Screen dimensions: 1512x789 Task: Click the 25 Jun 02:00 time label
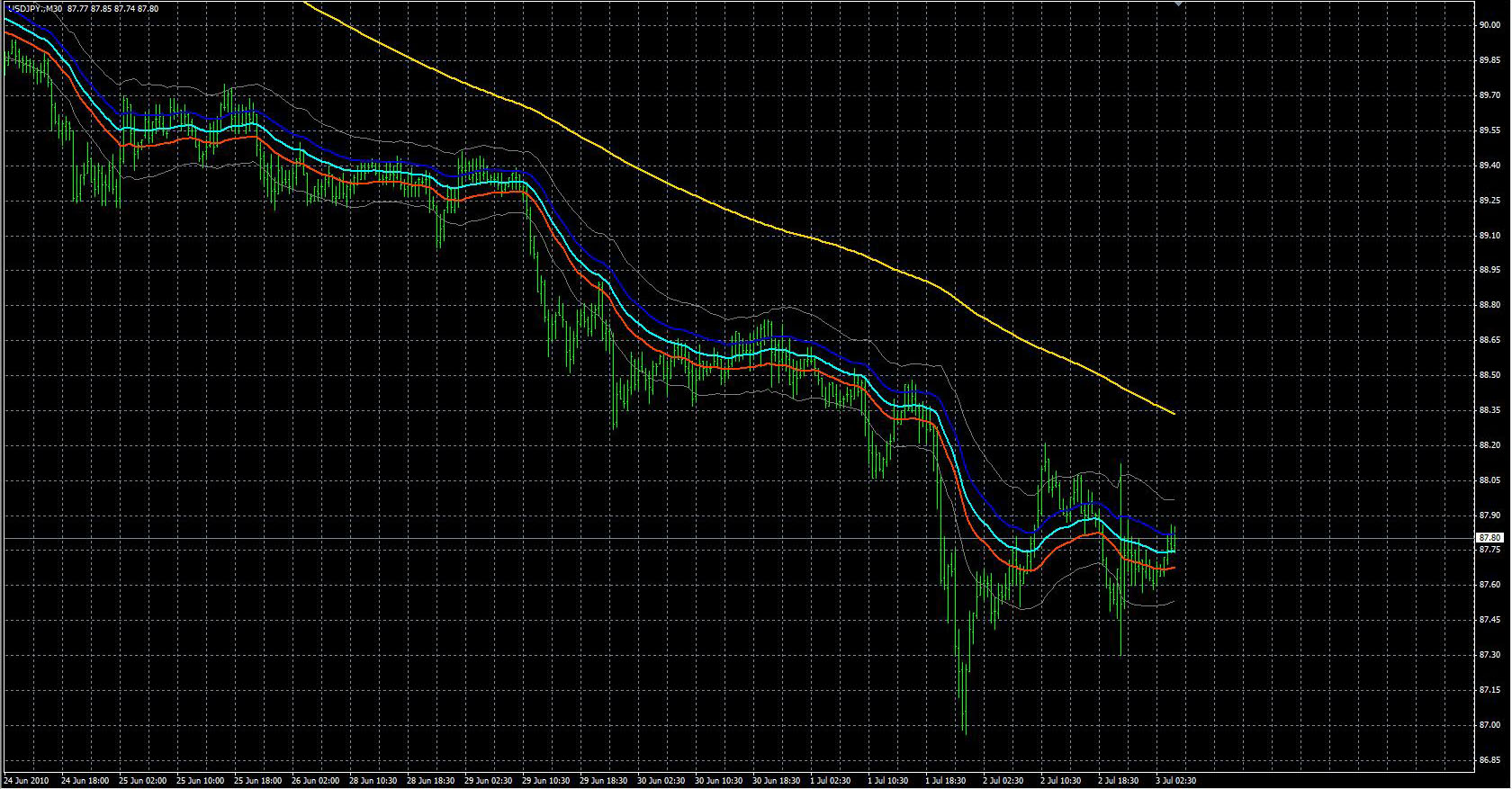[x=143, y=781]
